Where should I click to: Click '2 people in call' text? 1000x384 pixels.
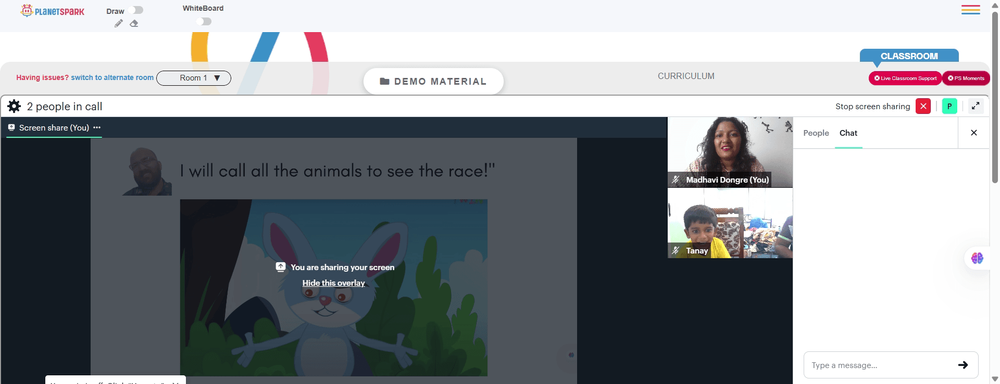click(64, 107)
